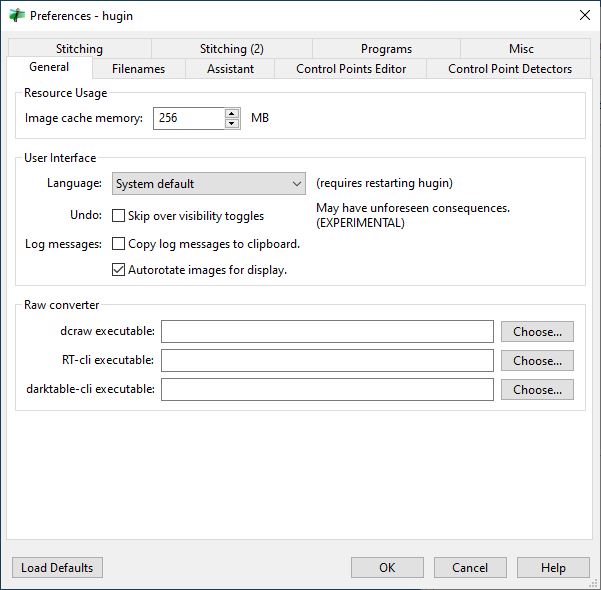Click the dcraw executable path field
Image resolution: width=601 pixels, height=590 pixels.
(327, 331)
